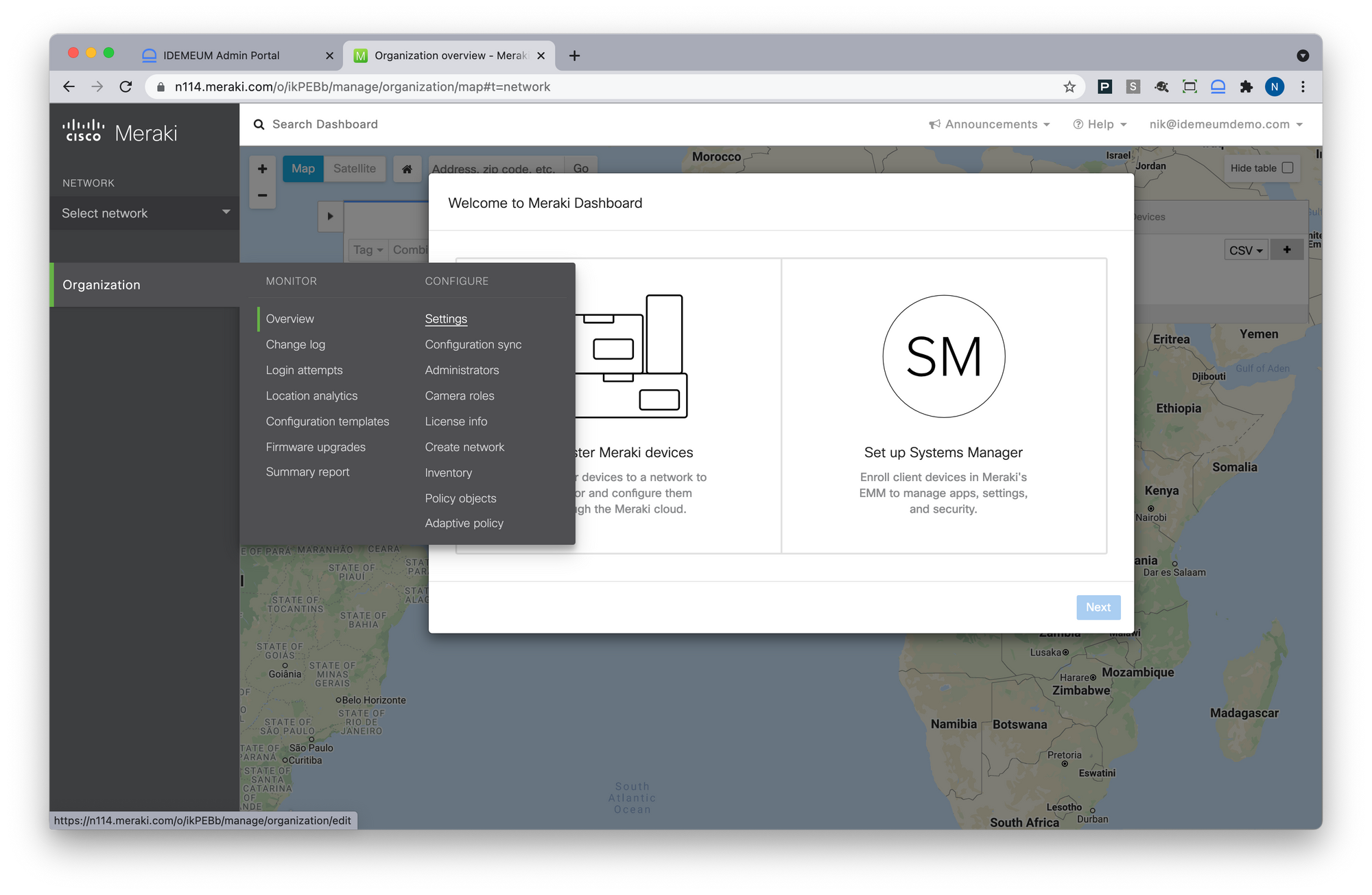Close the IDEMEUM Admin Portal tab
This screenshot has height=895, width=1372.
(x=329, y=56)
